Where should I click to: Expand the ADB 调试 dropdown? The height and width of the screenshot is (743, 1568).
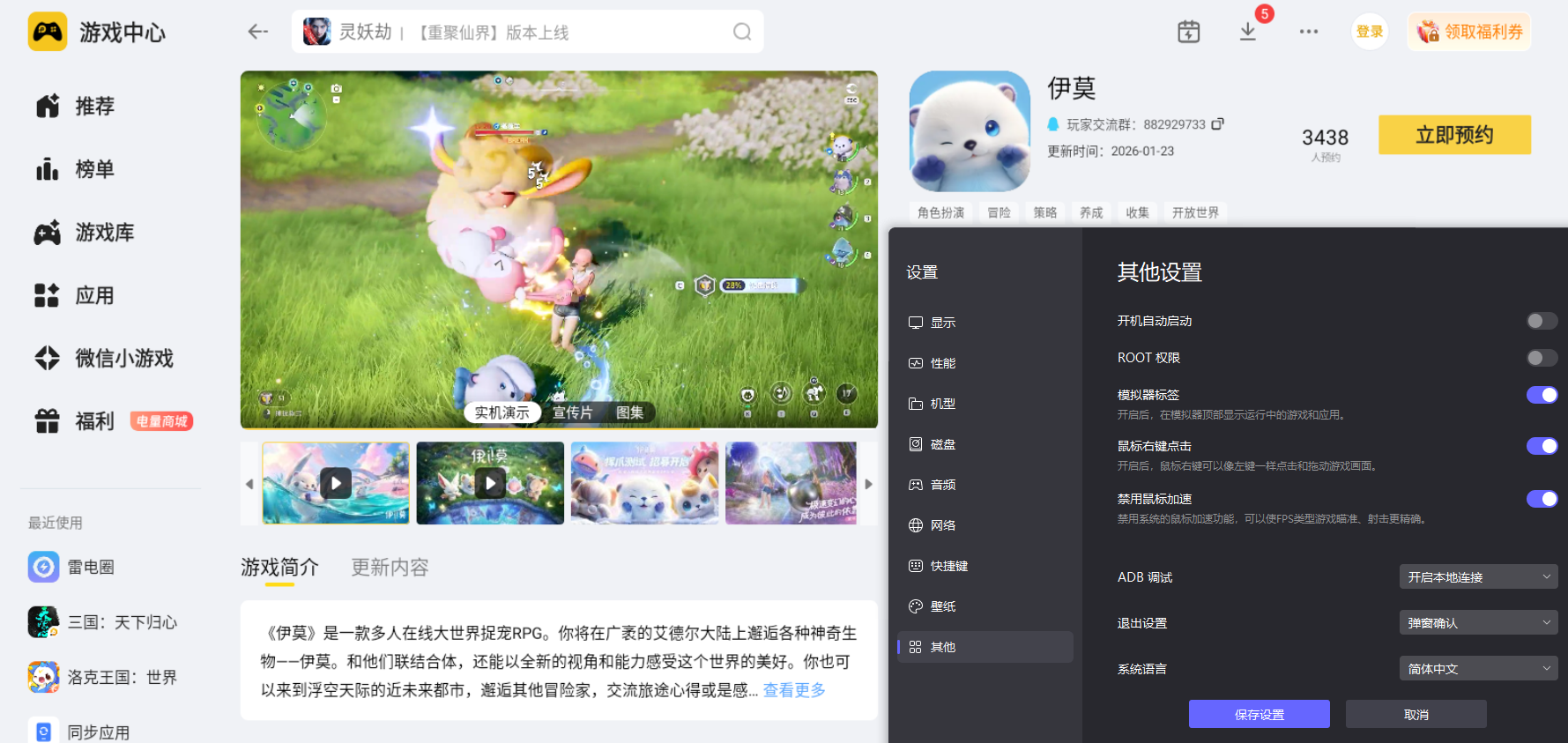tap(1478, 577)
